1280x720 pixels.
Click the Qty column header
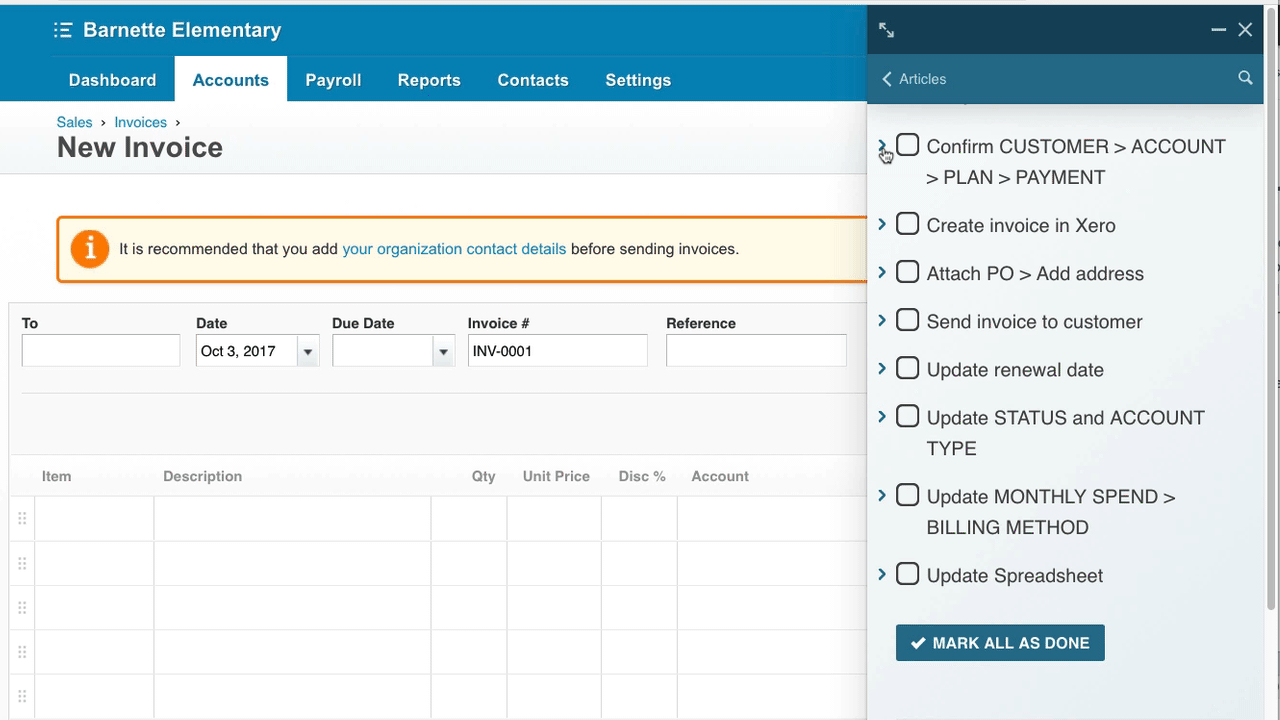pos(483,476)
